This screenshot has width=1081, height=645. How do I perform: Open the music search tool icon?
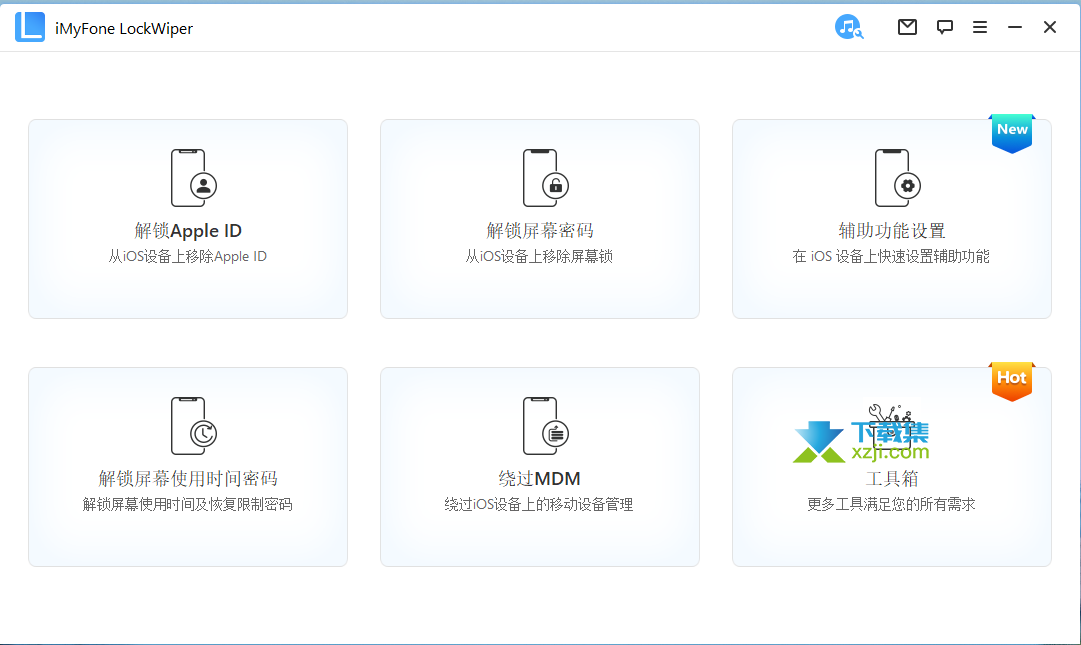[849, 27]
